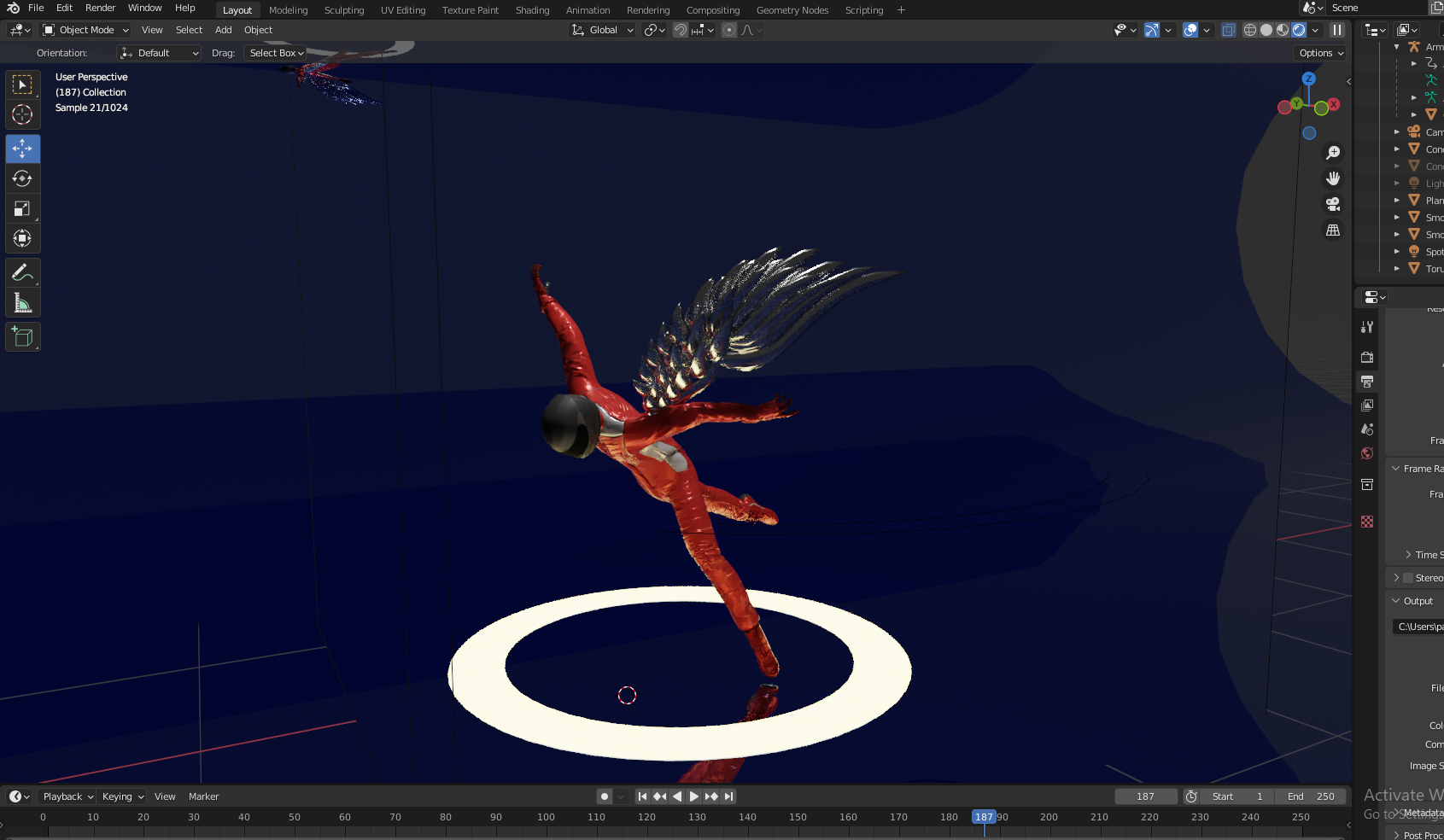Open the Keying dropdown in timeline
The image size is (1444, 840).
[123, 796]
